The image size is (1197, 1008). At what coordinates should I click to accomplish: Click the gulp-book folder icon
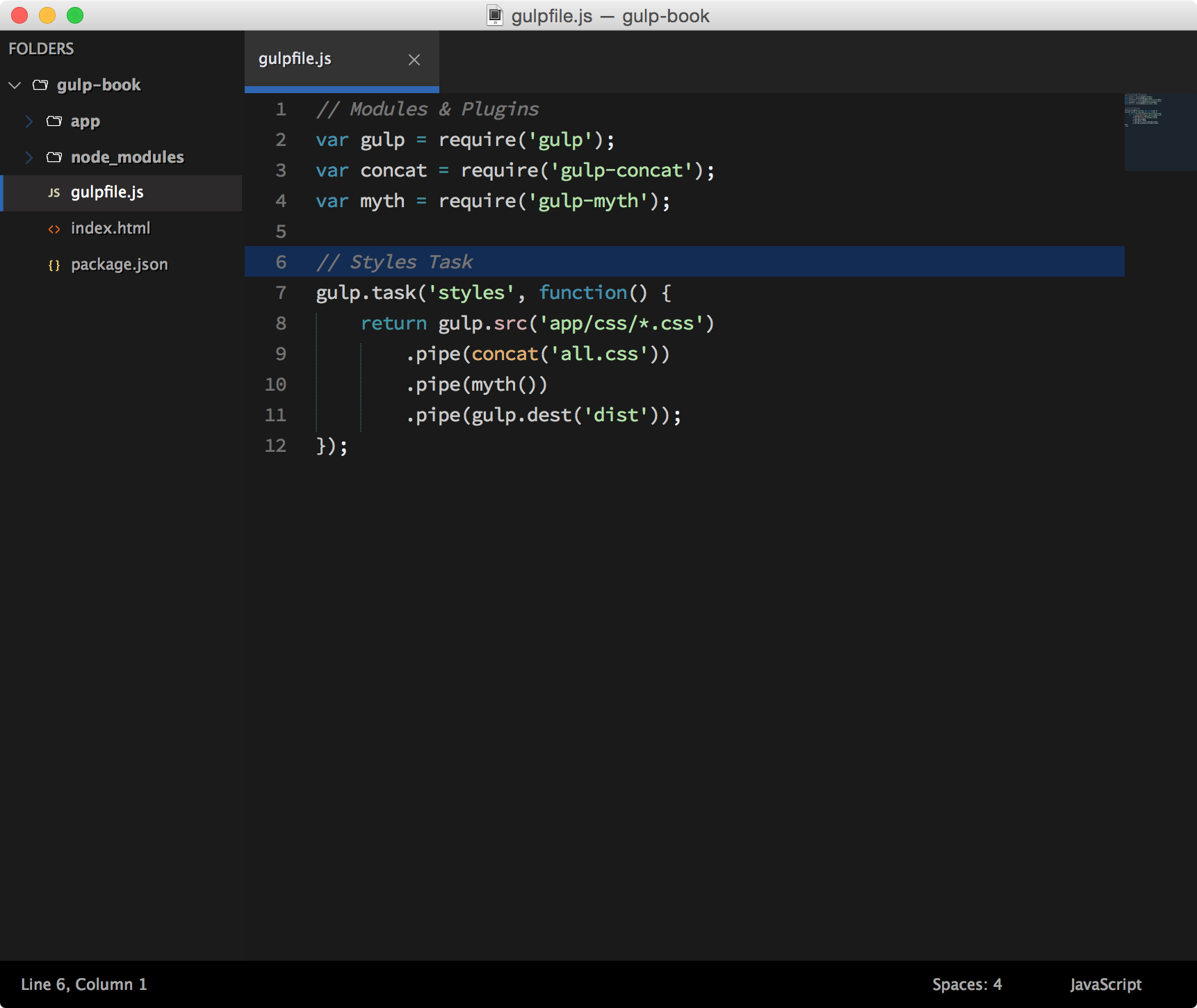(40, 85)
